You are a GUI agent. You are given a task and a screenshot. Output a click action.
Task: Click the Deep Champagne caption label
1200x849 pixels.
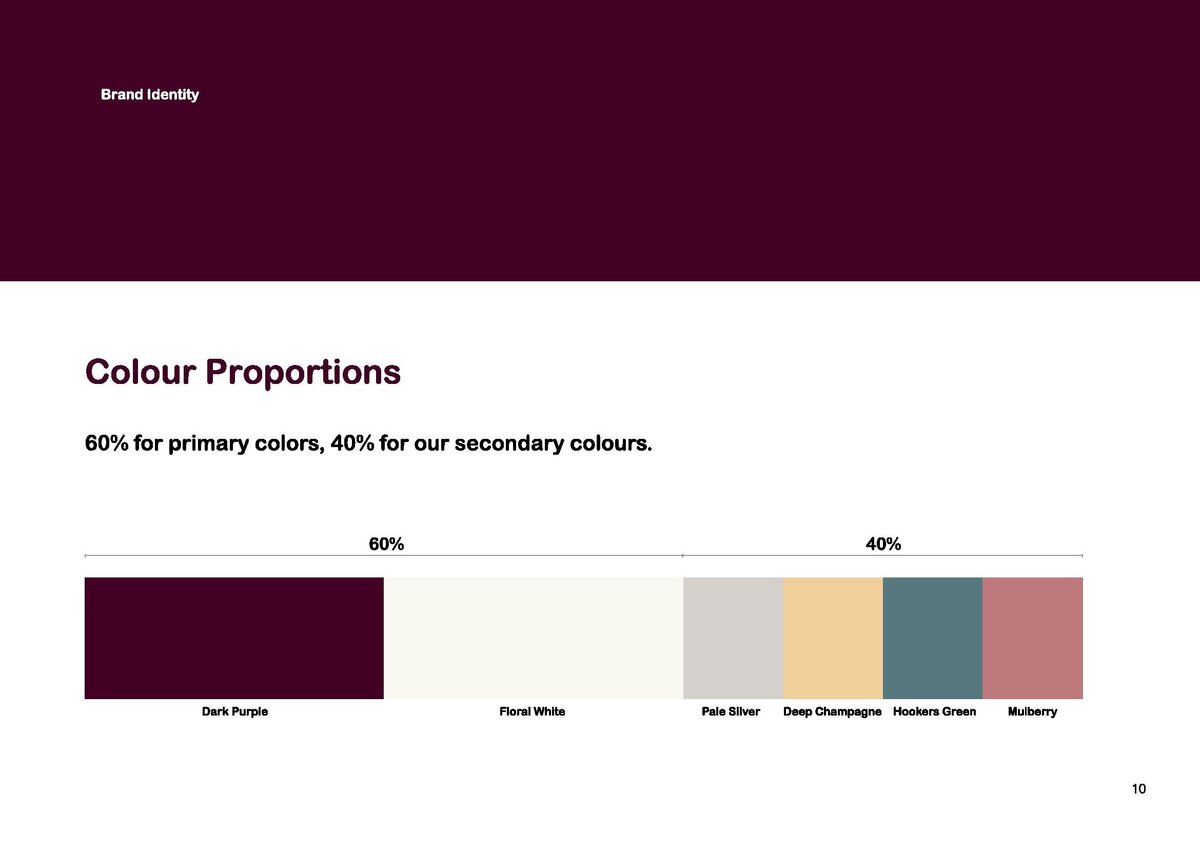(833, 712)
